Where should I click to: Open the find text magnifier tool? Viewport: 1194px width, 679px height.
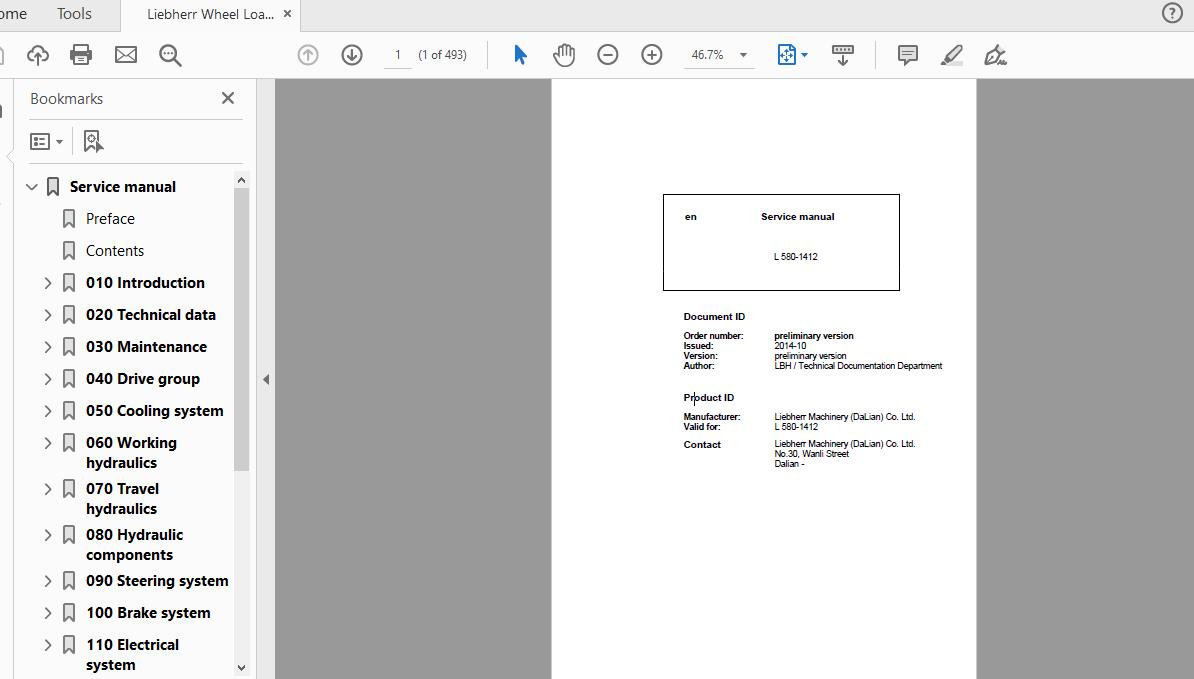tap(170, 55)
